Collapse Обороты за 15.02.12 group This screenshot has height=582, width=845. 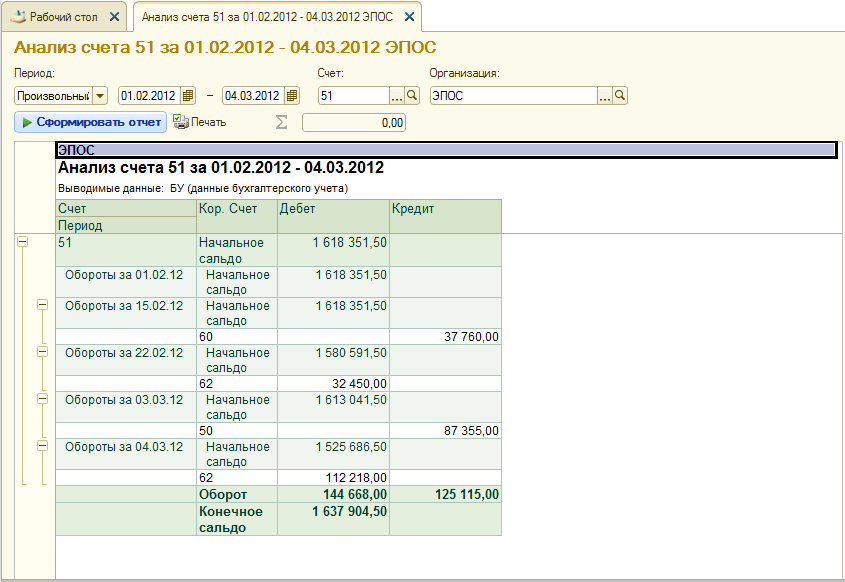(42, 305)
